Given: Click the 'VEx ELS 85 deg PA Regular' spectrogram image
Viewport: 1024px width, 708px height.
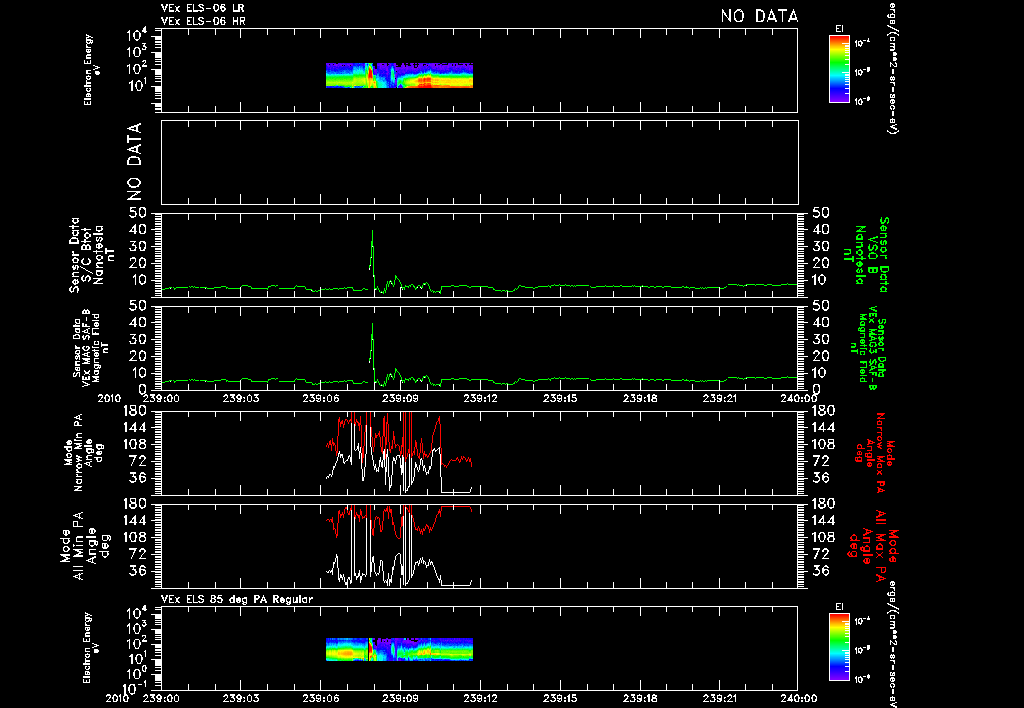Looking at the screenshot, I should tap(399, 649).
